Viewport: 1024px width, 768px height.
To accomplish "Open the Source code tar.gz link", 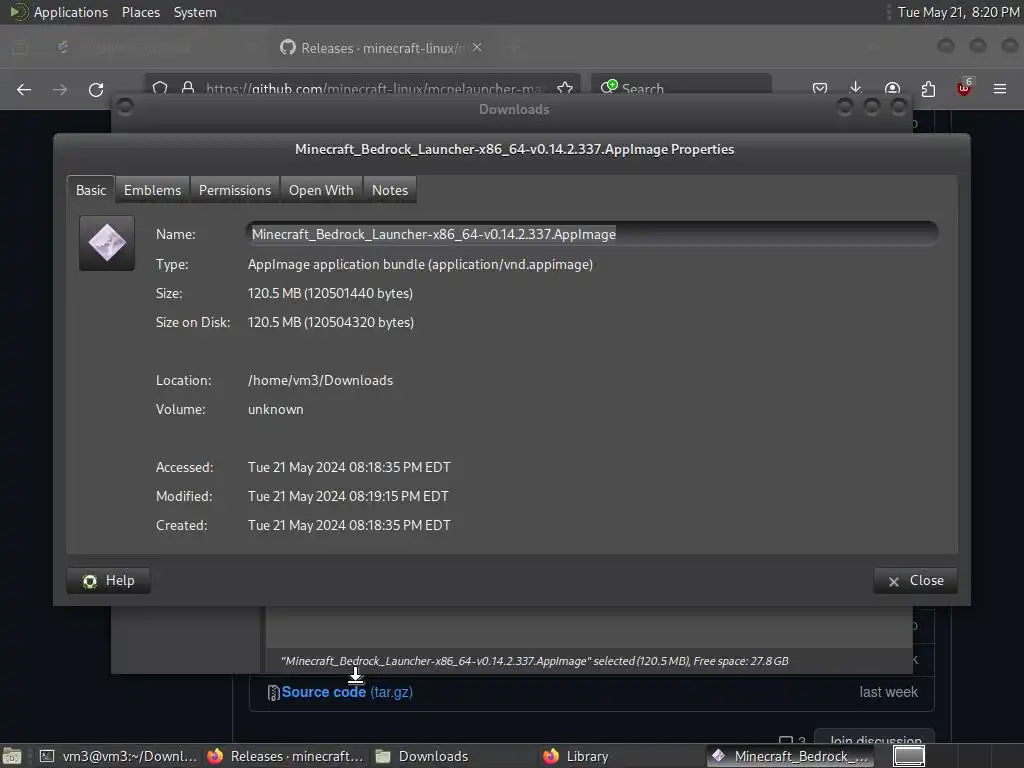I will point(347,692).
